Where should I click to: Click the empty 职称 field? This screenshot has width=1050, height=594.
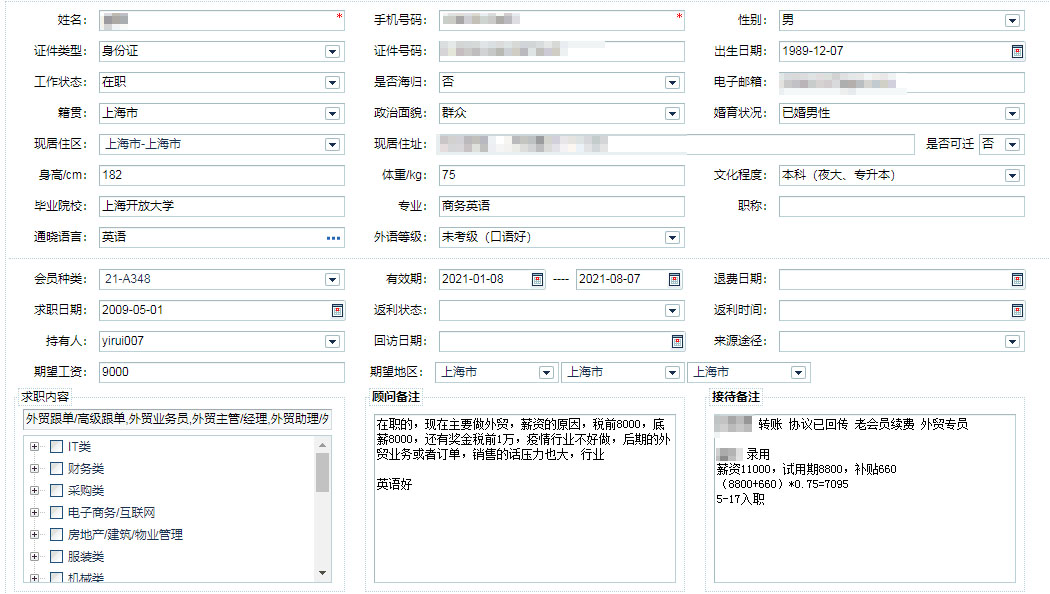901,206
